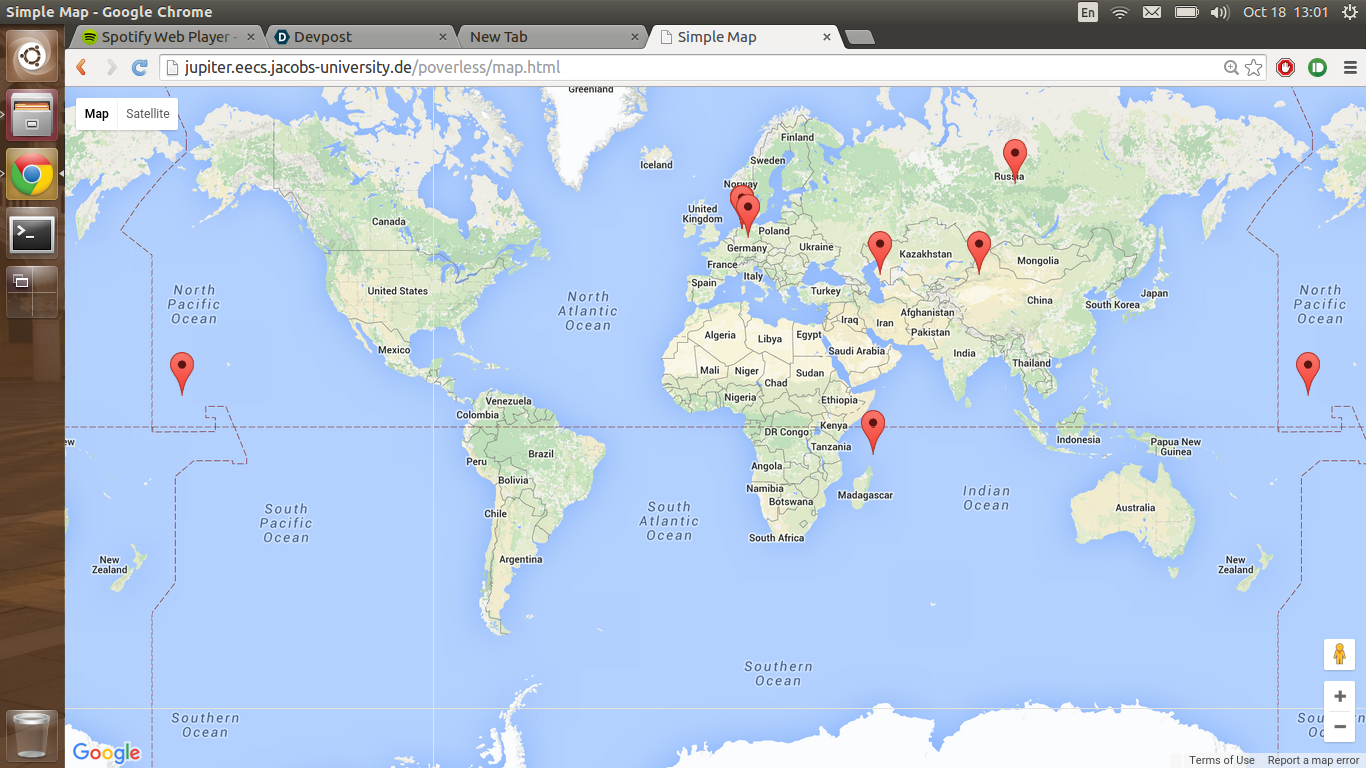
Task: Open the mail indicator
Action: point(1152,12)
